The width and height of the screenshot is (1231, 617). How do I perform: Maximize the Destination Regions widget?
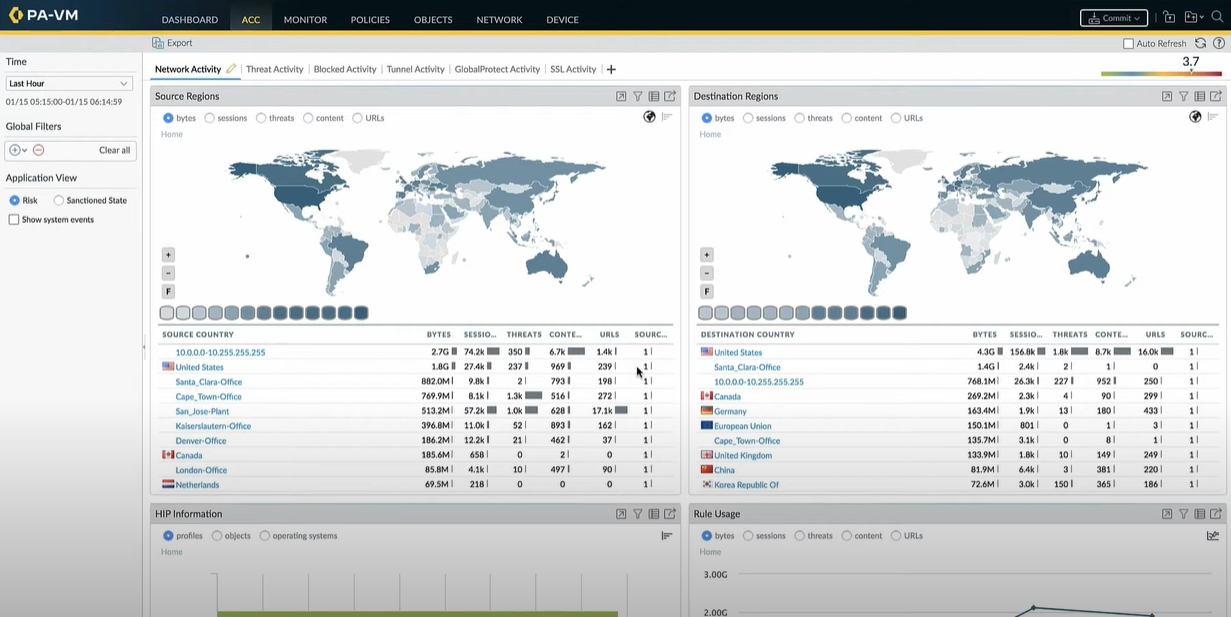pos(1167,96)
